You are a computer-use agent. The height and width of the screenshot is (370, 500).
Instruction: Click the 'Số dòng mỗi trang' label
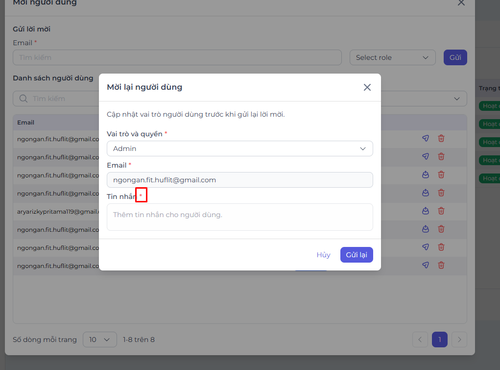[x=45, y=340]
